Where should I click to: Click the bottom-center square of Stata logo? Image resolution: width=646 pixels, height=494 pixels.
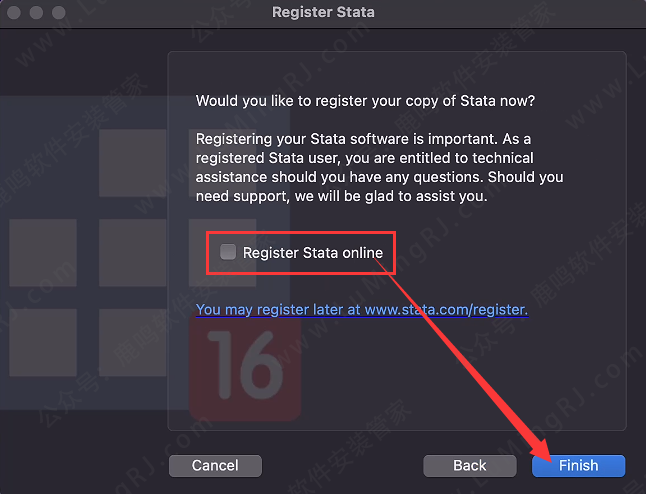point(133,342)
